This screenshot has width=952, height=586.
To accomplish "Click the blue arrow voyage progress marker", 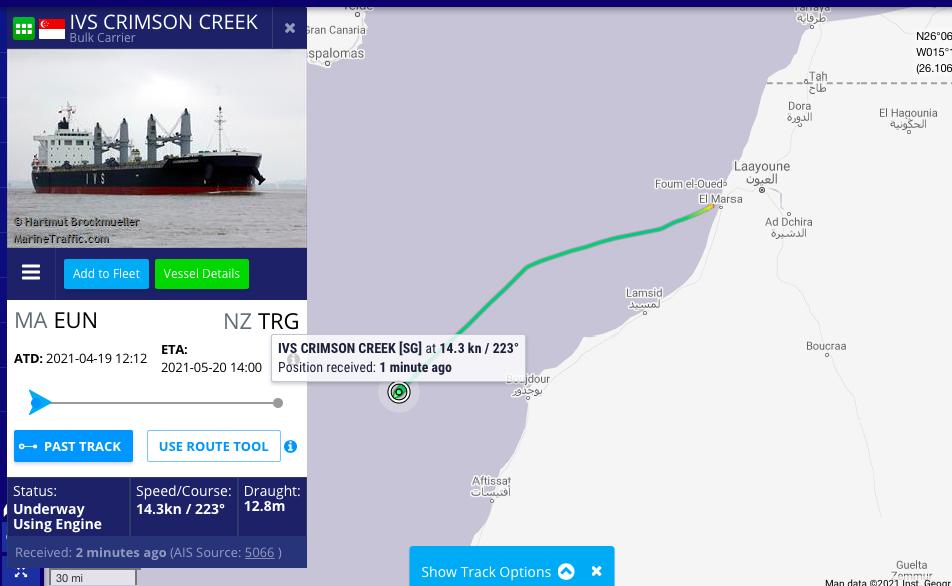I will click(39, 403).
